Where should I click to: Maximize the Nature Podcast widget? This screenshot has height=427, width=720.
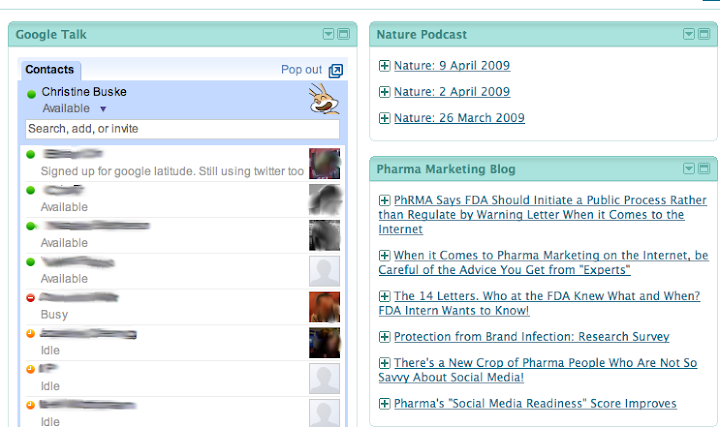(703, 34)
